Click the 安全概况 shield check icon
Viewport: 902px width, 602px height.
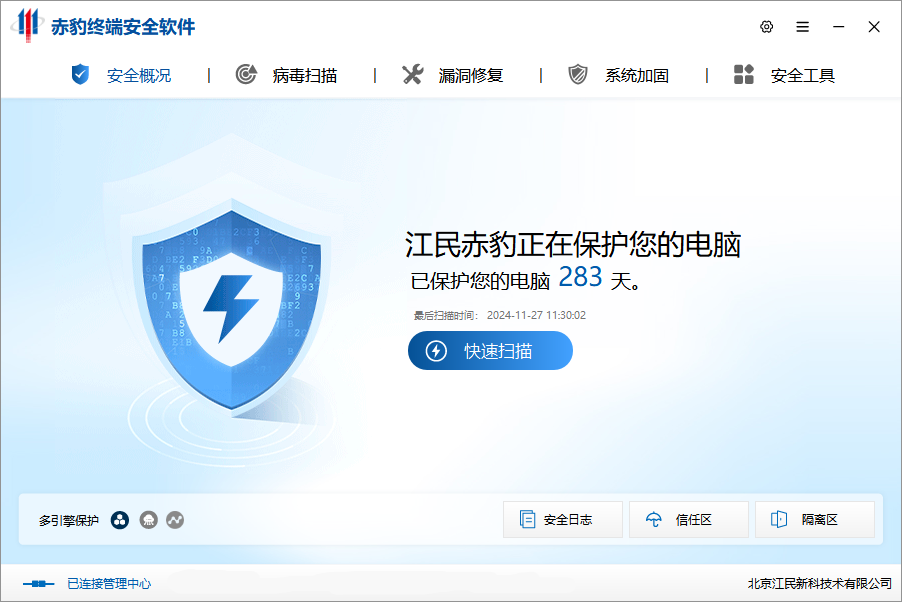coord(80,75)
